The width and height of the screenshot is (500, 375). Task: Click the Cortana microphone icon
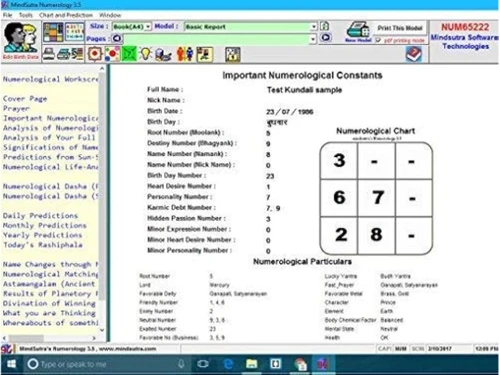tap(181, 364)
